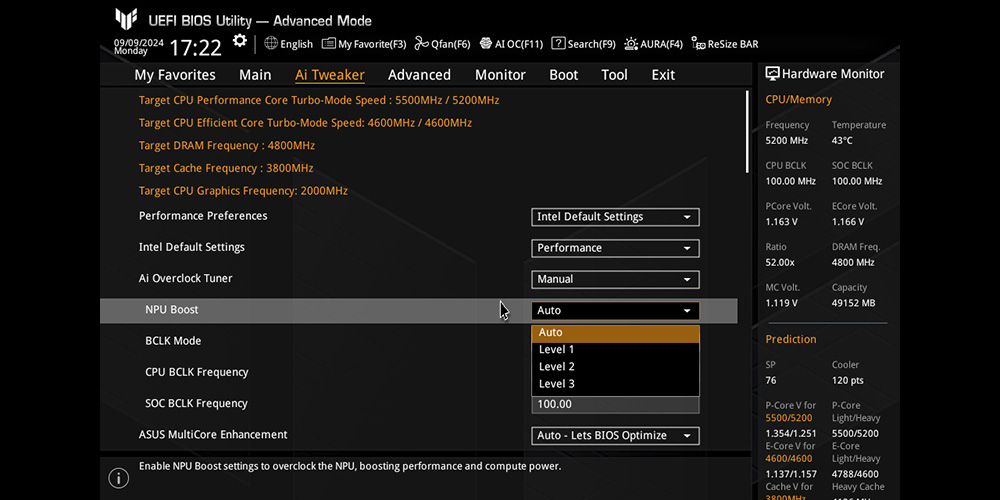Image resolution: width=1000 pixels, height=500 pixels.
Task: Click the 17:22 clock display
Action: 196,47
